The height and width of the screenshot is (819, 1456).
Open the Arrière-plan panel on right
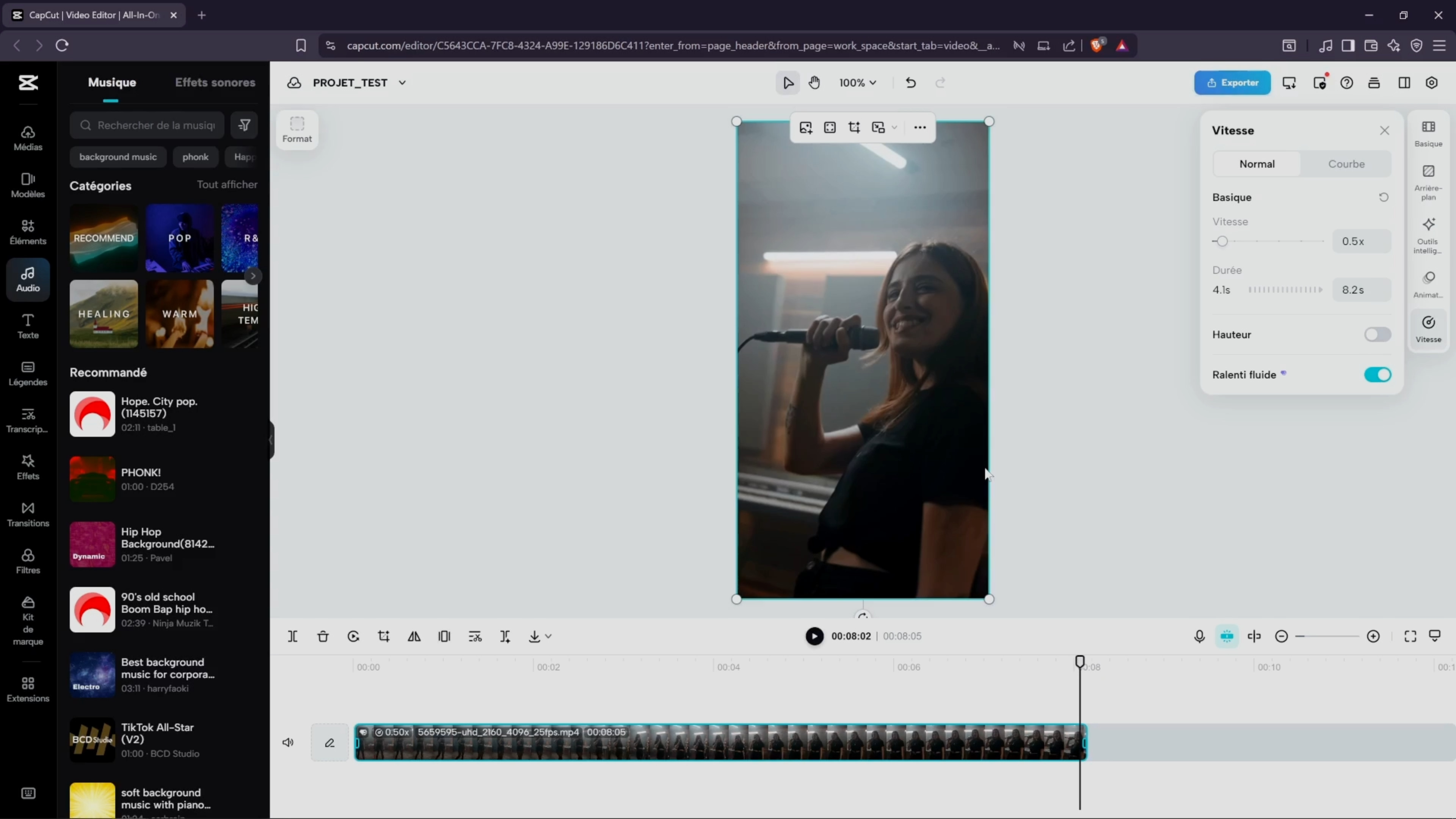click(x=1428, y=181)
